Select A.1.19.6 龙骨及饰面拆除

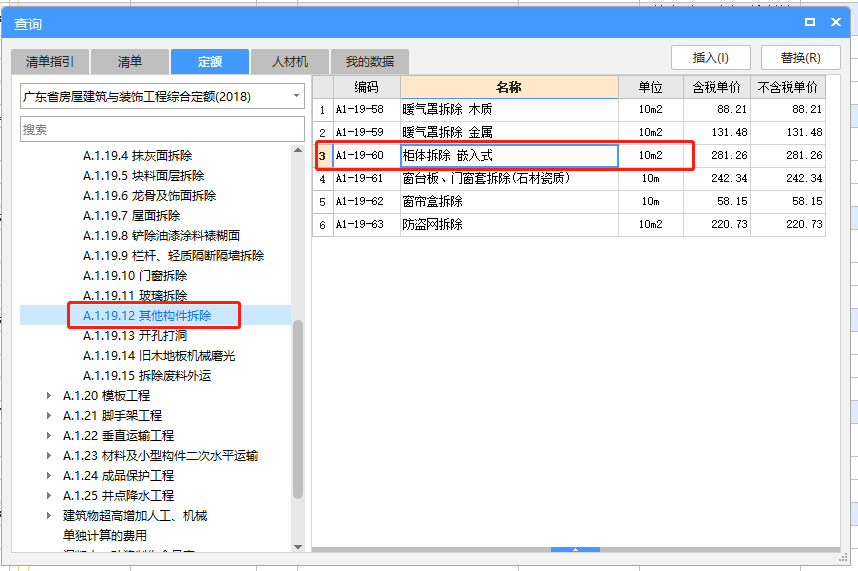149,195
